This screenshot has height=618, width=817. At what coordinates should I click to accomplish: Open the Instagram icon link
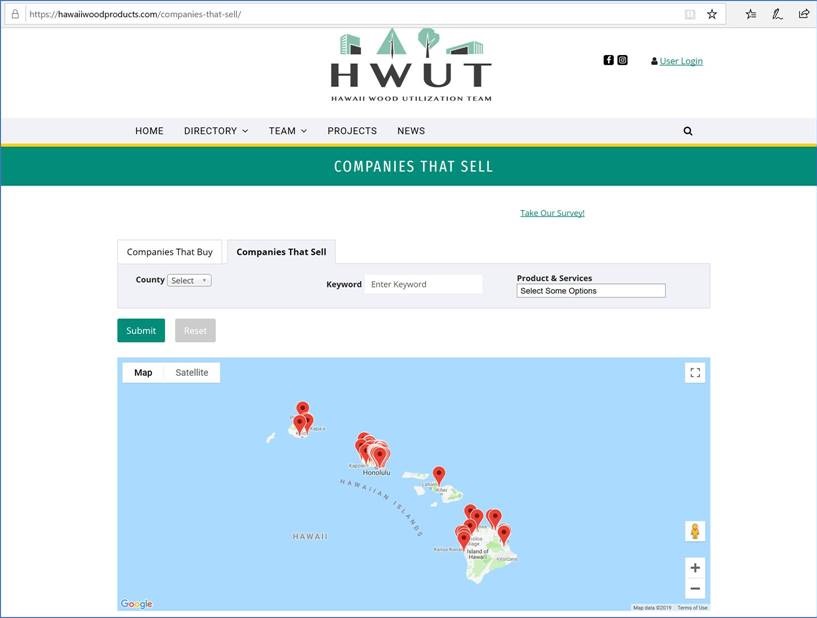(x=622, y=60)
